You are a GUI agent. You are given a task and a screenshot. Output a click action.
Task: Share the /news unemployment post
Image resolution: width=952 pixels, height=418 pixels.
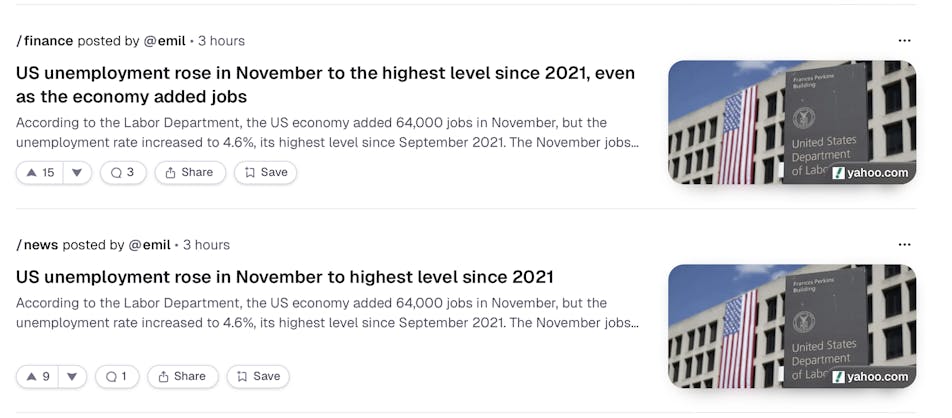coord(182,376)
